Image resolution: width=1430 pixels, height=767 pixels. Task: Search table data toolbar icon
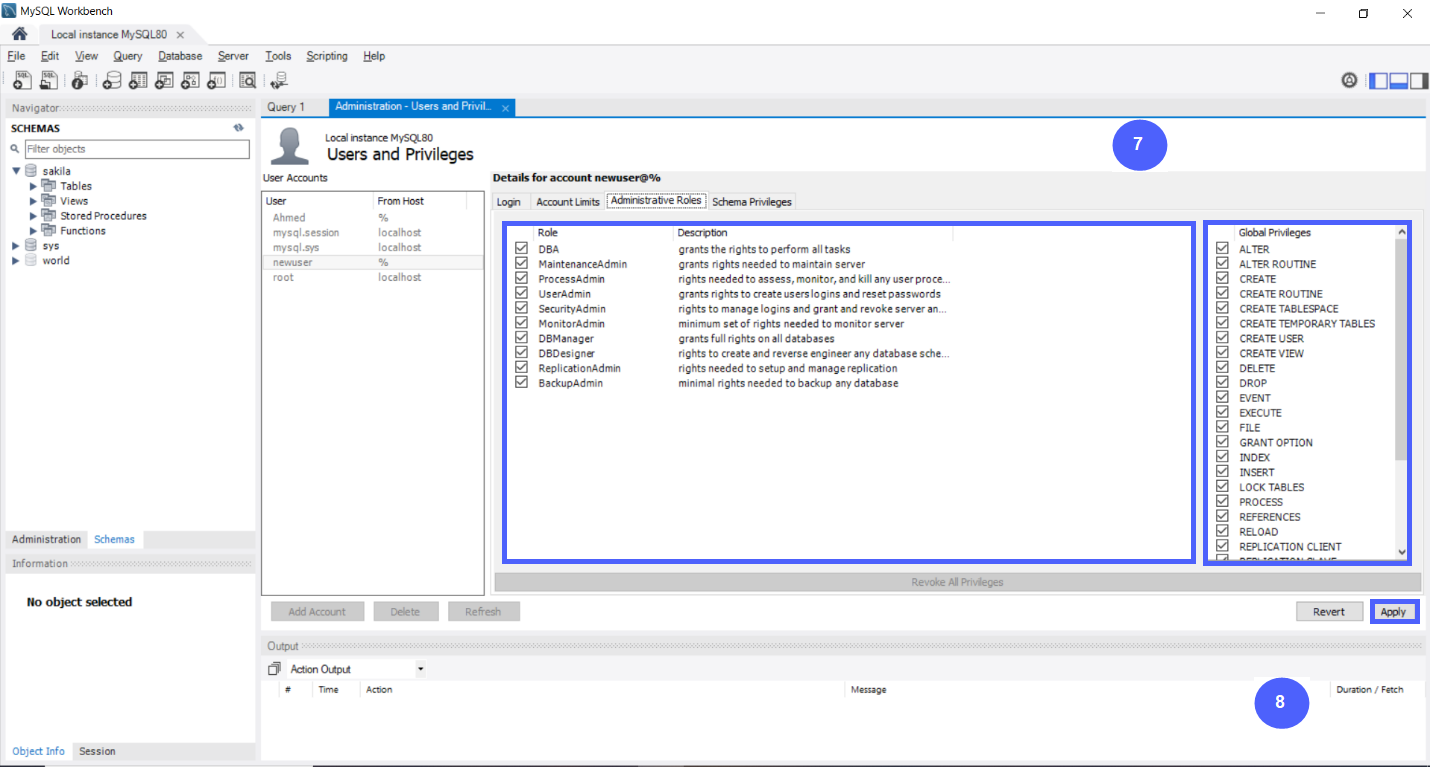(248, 80)
